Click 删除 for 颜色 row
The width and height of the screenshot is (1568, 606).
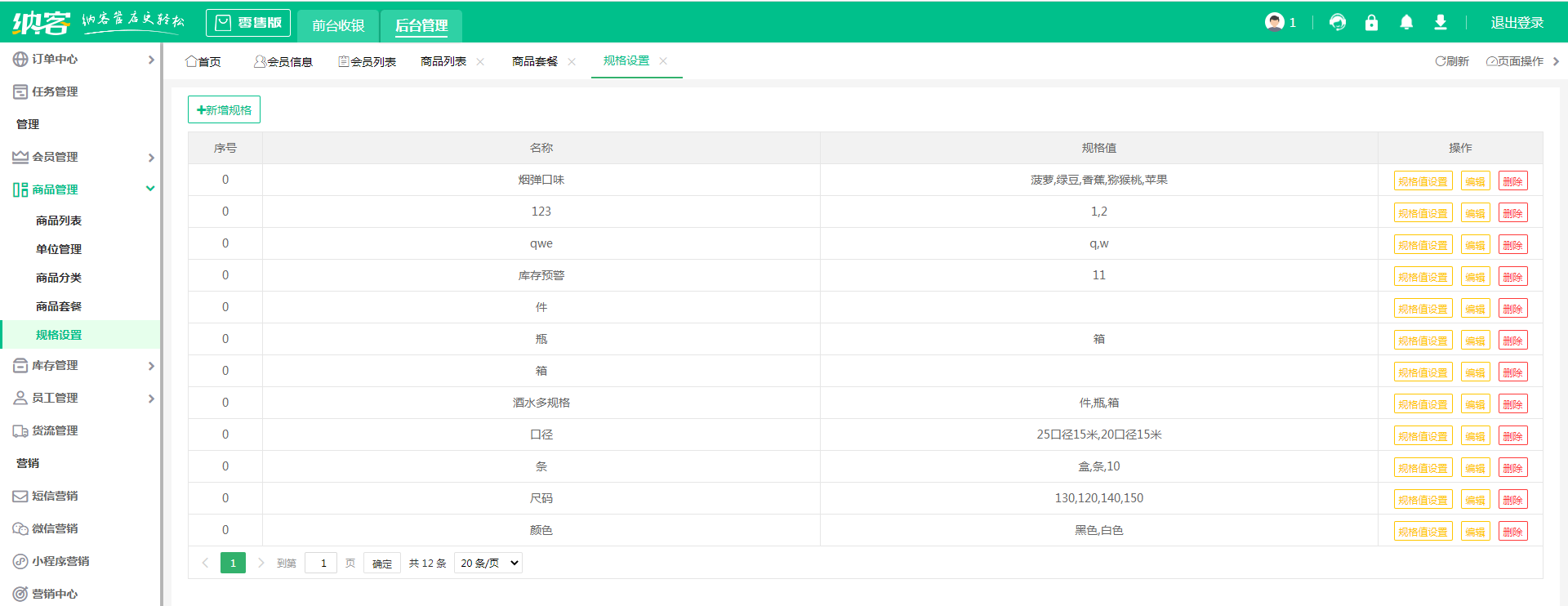(x=1512, y=532)
